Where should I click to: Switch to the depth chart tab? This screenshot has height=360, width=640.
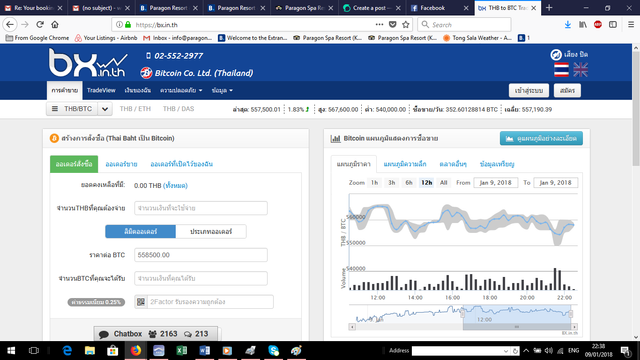coord(405,164)
